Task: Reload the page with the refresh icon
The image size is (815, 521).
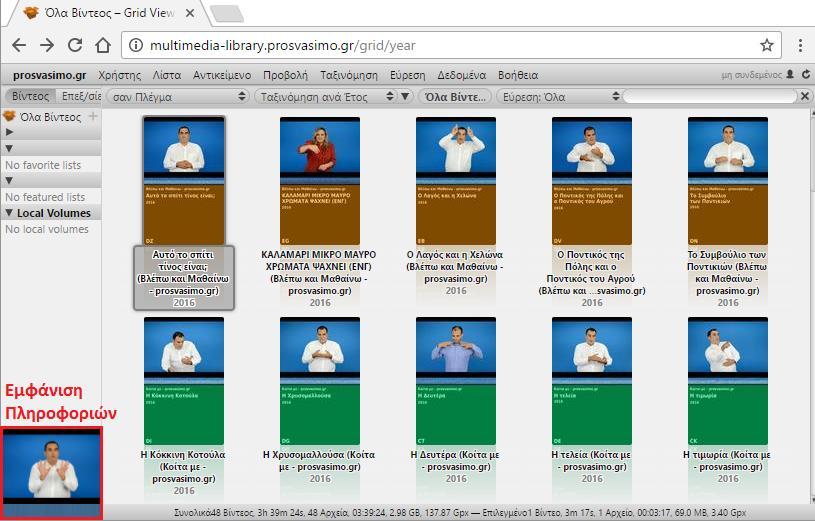Action: click(75, 45)
